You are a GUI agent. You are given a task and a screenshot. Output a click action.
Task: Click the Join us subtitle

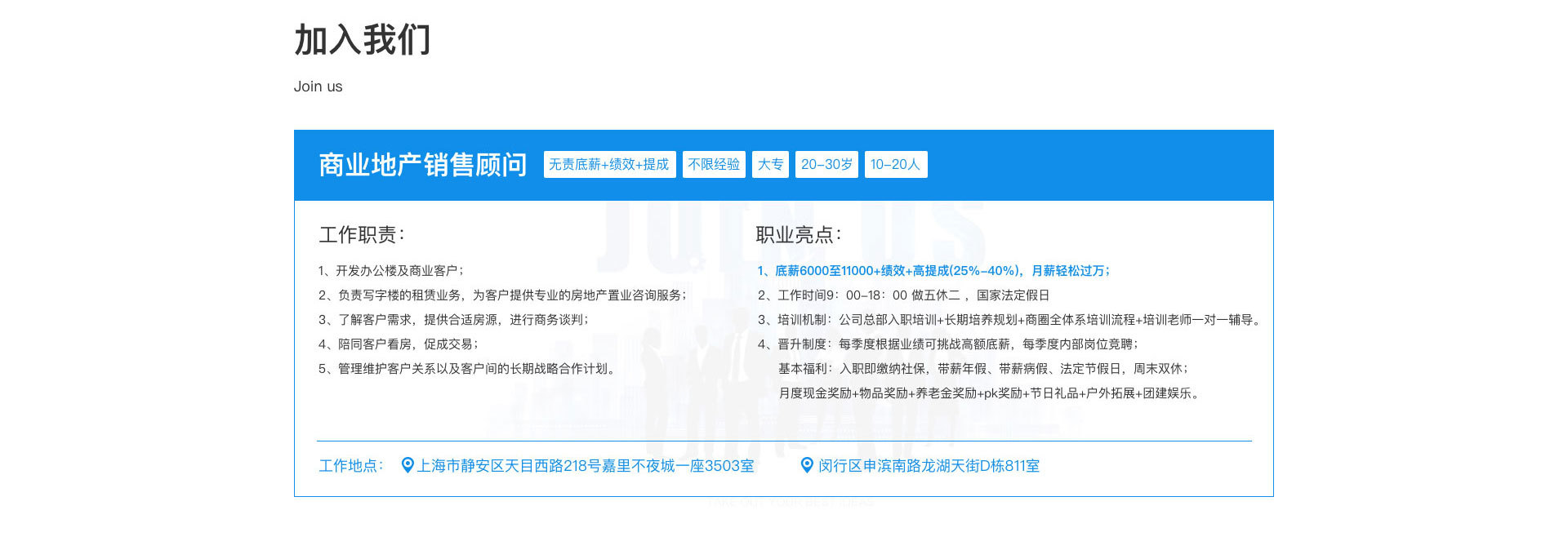pyautogui.click(x=318, y=87)
